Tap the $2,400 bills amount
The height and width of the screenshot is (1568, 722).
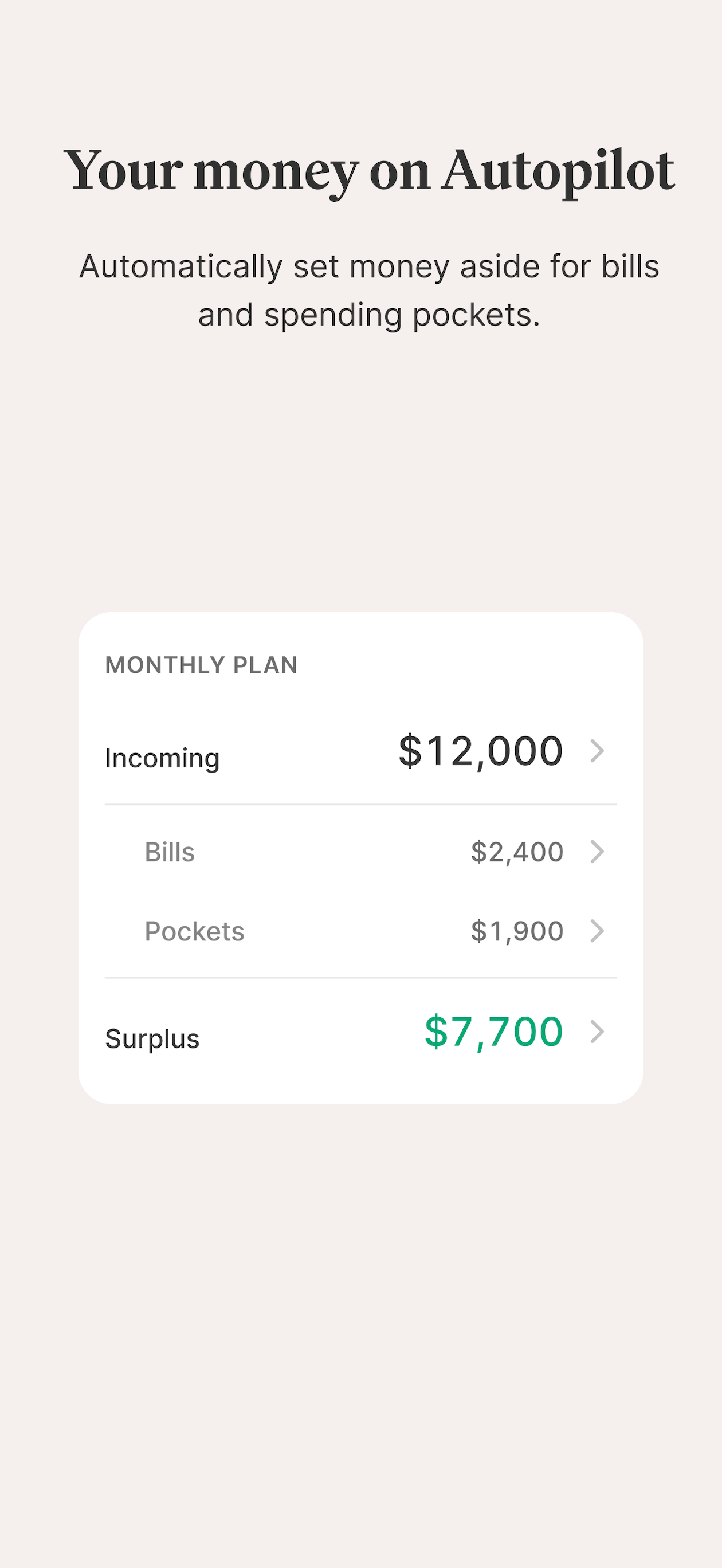click(x=517, y=852)
